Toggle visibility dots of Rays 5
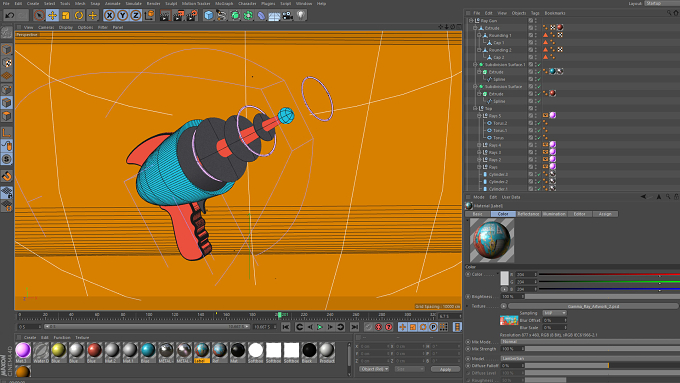The width and height of the screenshot is (680, 383). 536,116
